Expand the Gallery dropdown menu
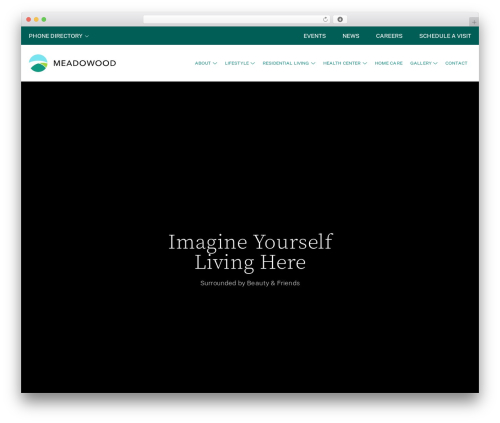 coord(423,63)
